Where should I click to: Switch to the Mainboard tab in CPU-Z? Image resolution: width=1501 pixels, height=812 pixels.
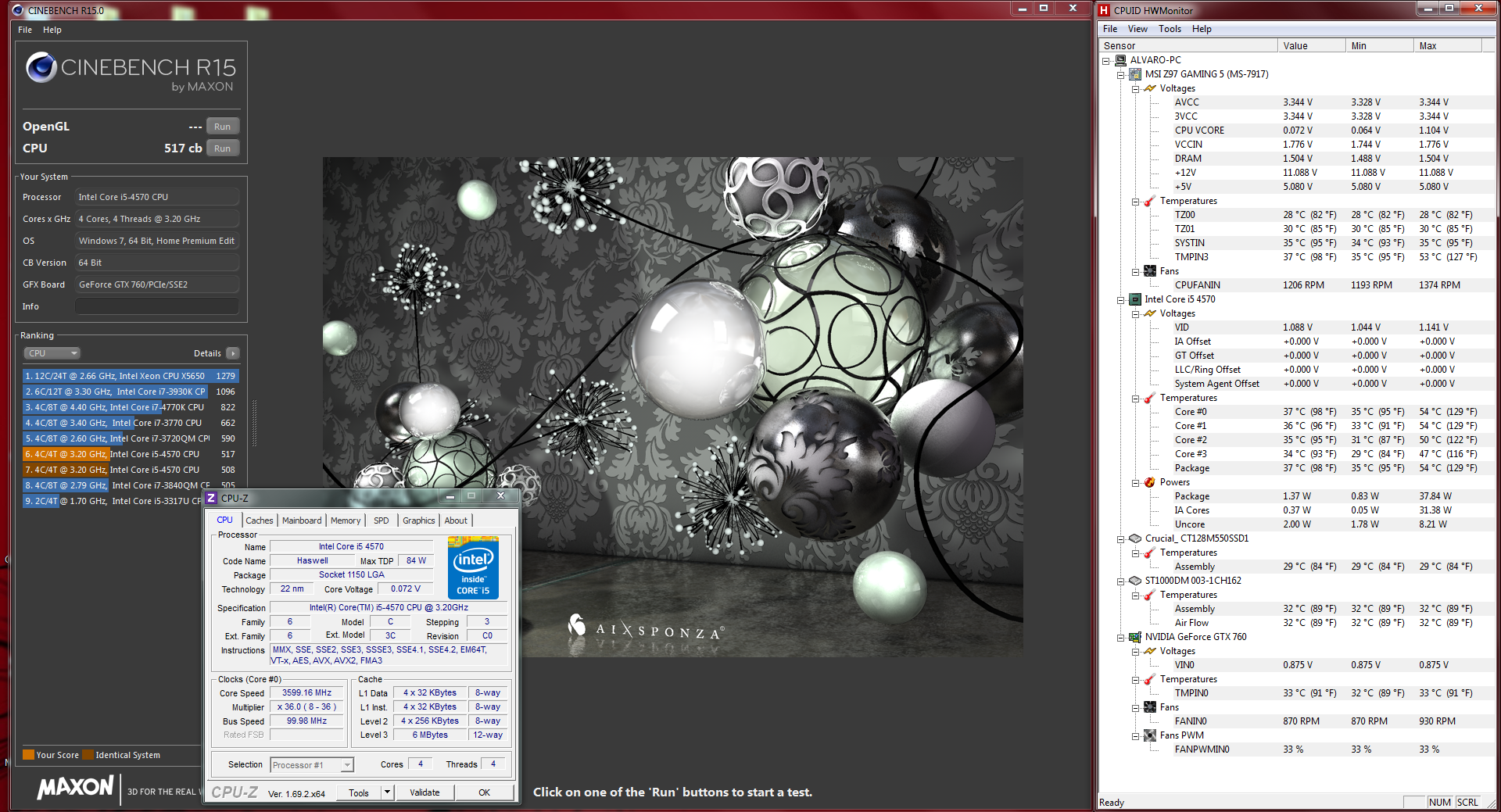[302, 520]
